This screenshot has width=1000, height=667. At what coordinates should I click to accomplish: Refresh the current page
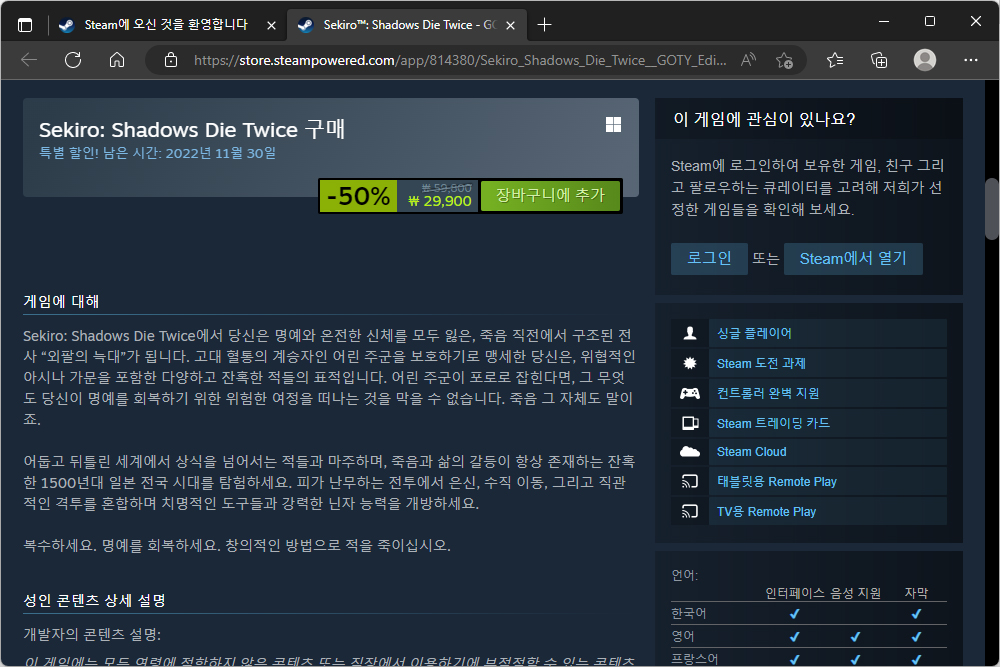tap(73, 60)
